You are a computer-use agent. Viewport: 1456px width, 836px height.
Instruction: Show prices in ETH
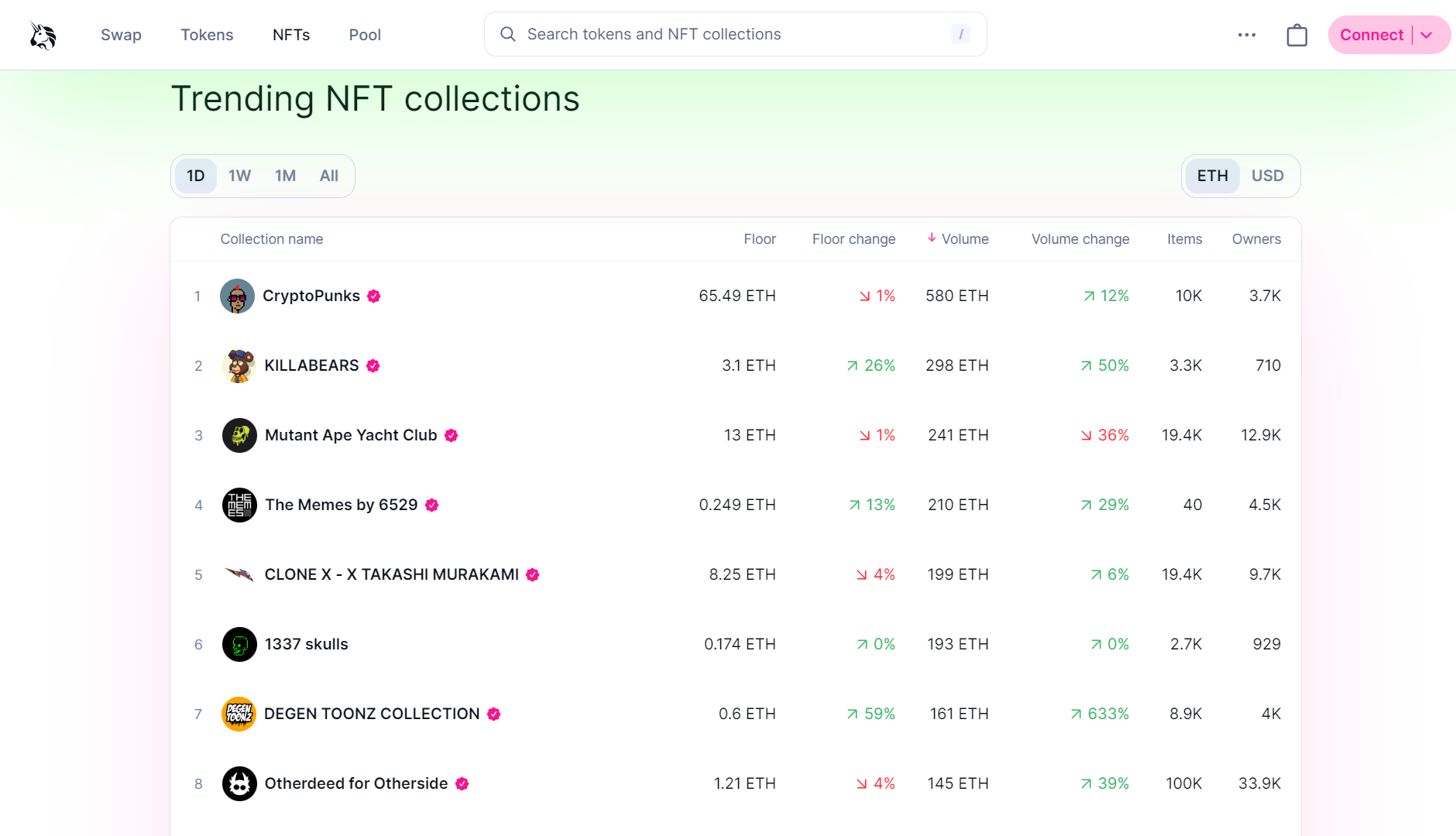pos(1213,176)
